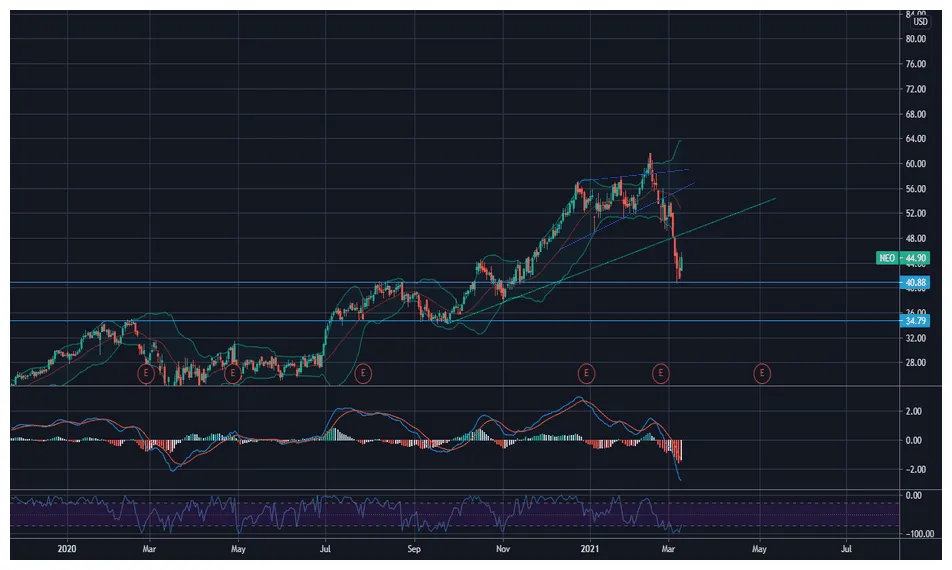952x570 pixels.
Task: Click the 60.00 mark on the price axis
Action: [x=915, y=164]
